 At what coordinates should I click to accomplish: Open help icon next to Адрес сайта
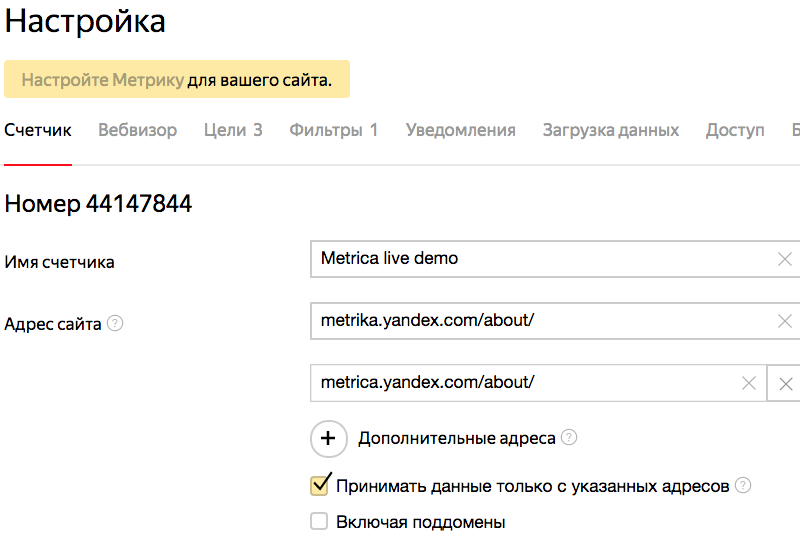[x=115, y=323]
